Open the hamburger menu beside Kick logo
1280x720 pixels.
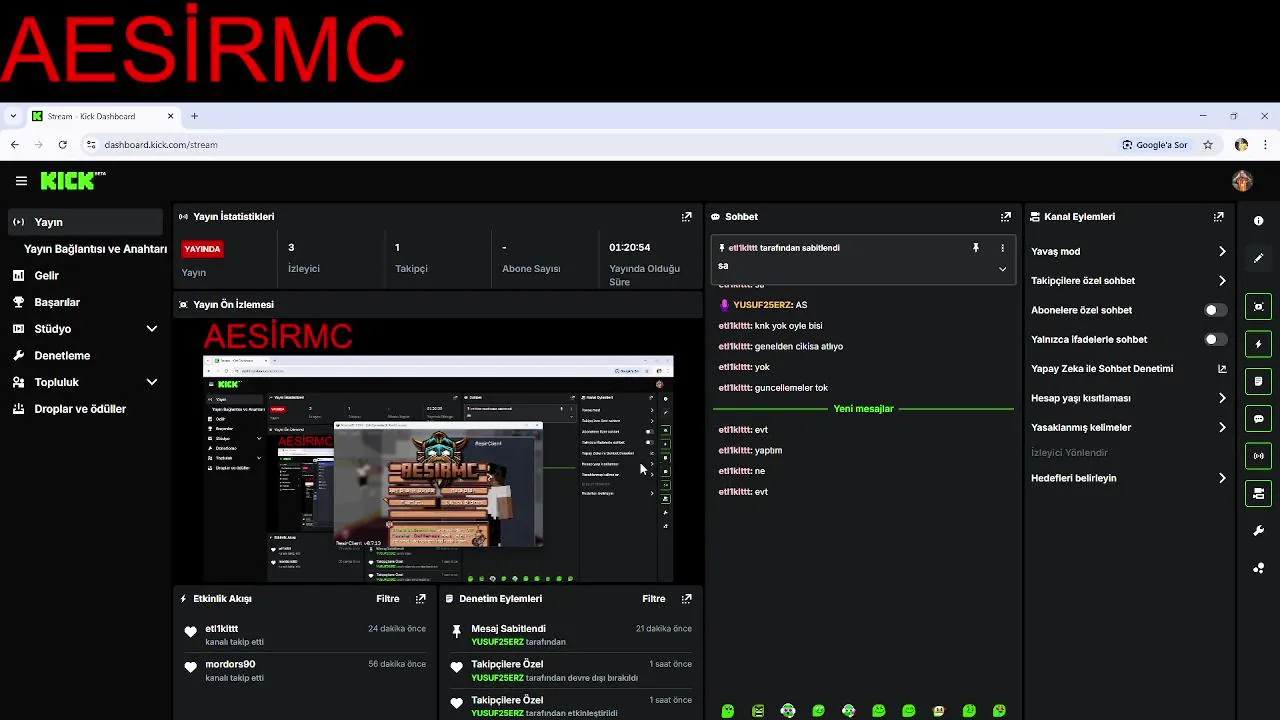[21, 181]
